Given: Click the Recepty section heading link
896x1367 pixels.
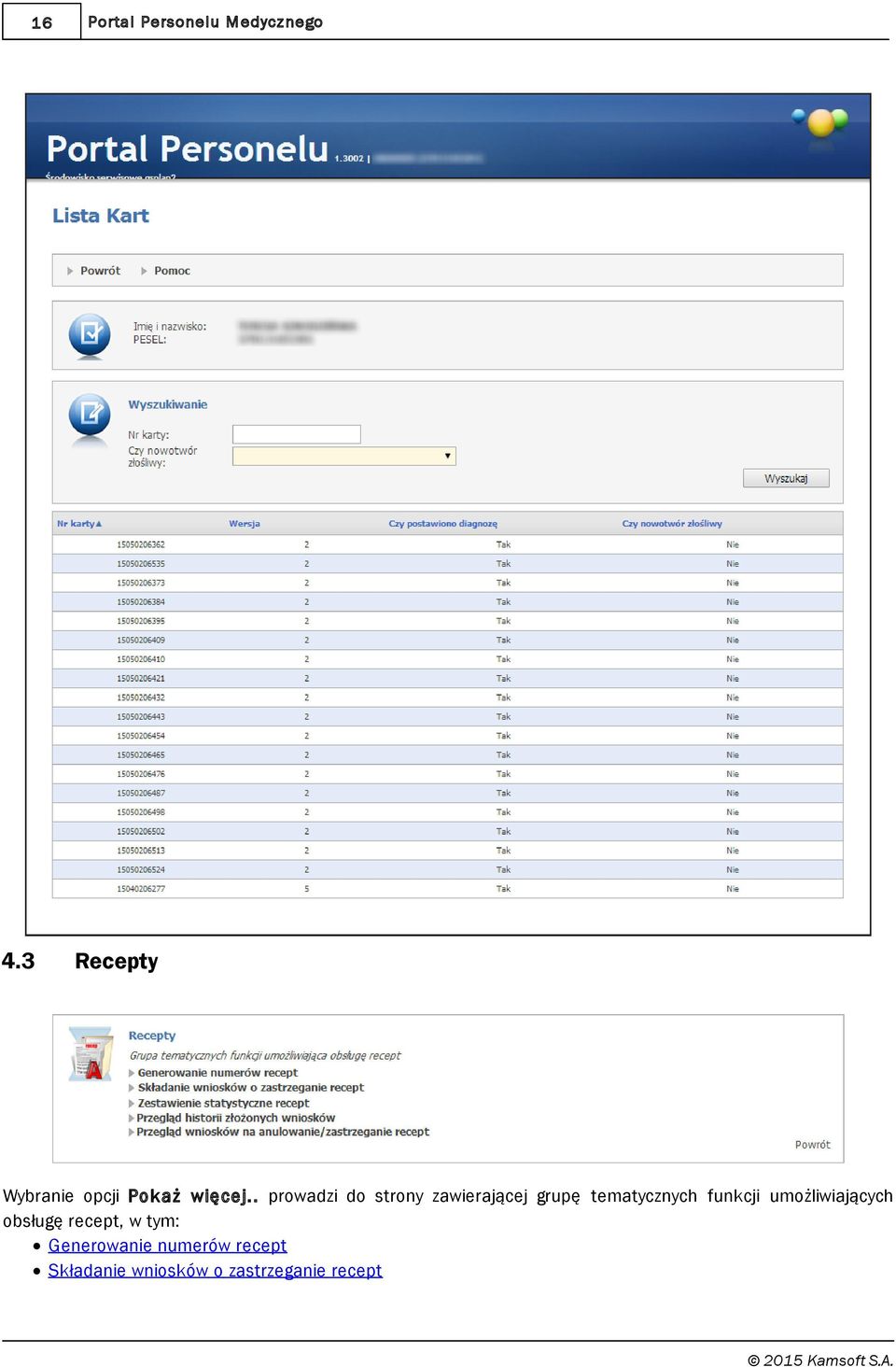Looking at the screenshot, I should coord(152,1036).
